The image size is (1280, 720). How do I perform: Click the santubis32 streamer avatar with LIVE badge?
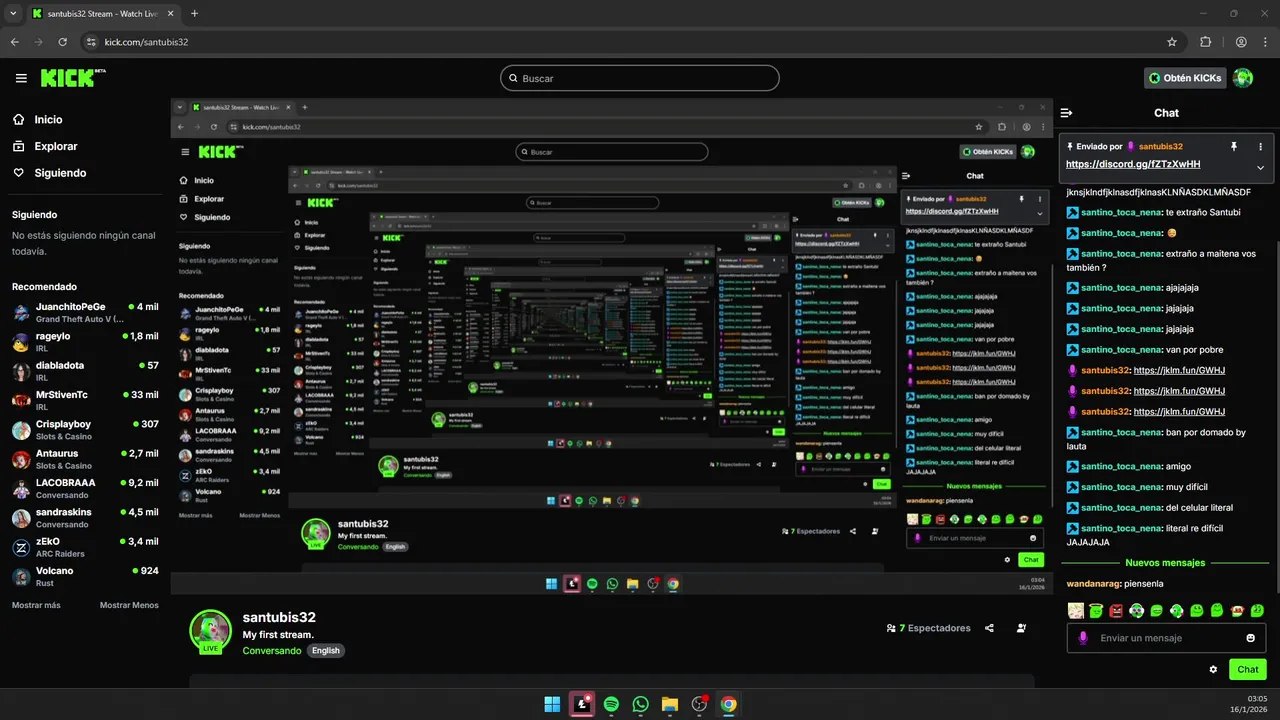click(x=211, y=632)
